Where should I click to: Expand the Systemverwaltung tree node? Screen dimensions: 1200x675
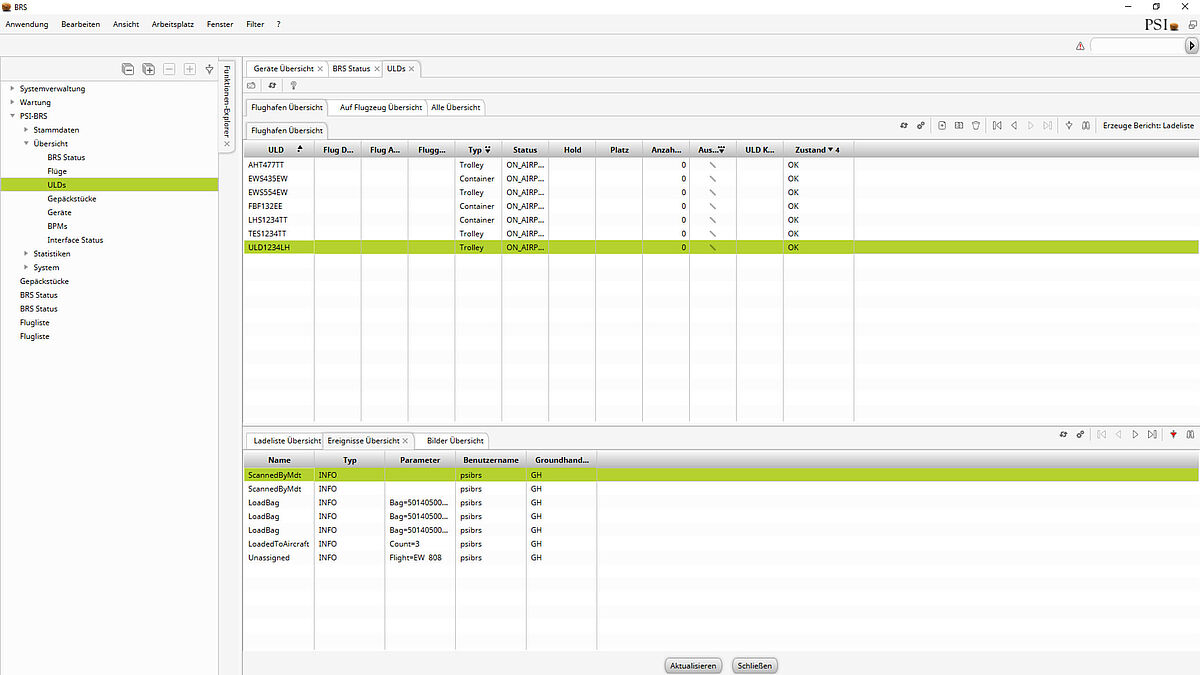point(12,88)
